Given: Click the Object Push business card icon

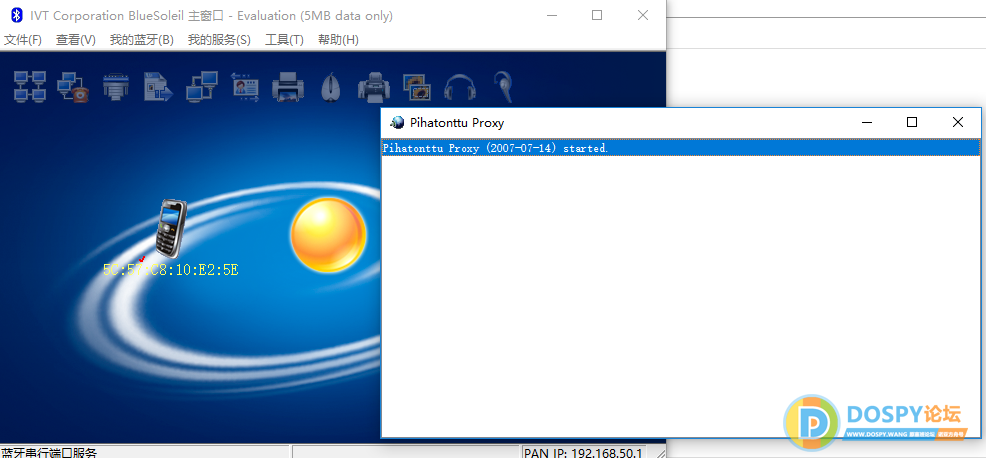Looking at the screenshot, I should pyautogui.click(x=245, y=86).
